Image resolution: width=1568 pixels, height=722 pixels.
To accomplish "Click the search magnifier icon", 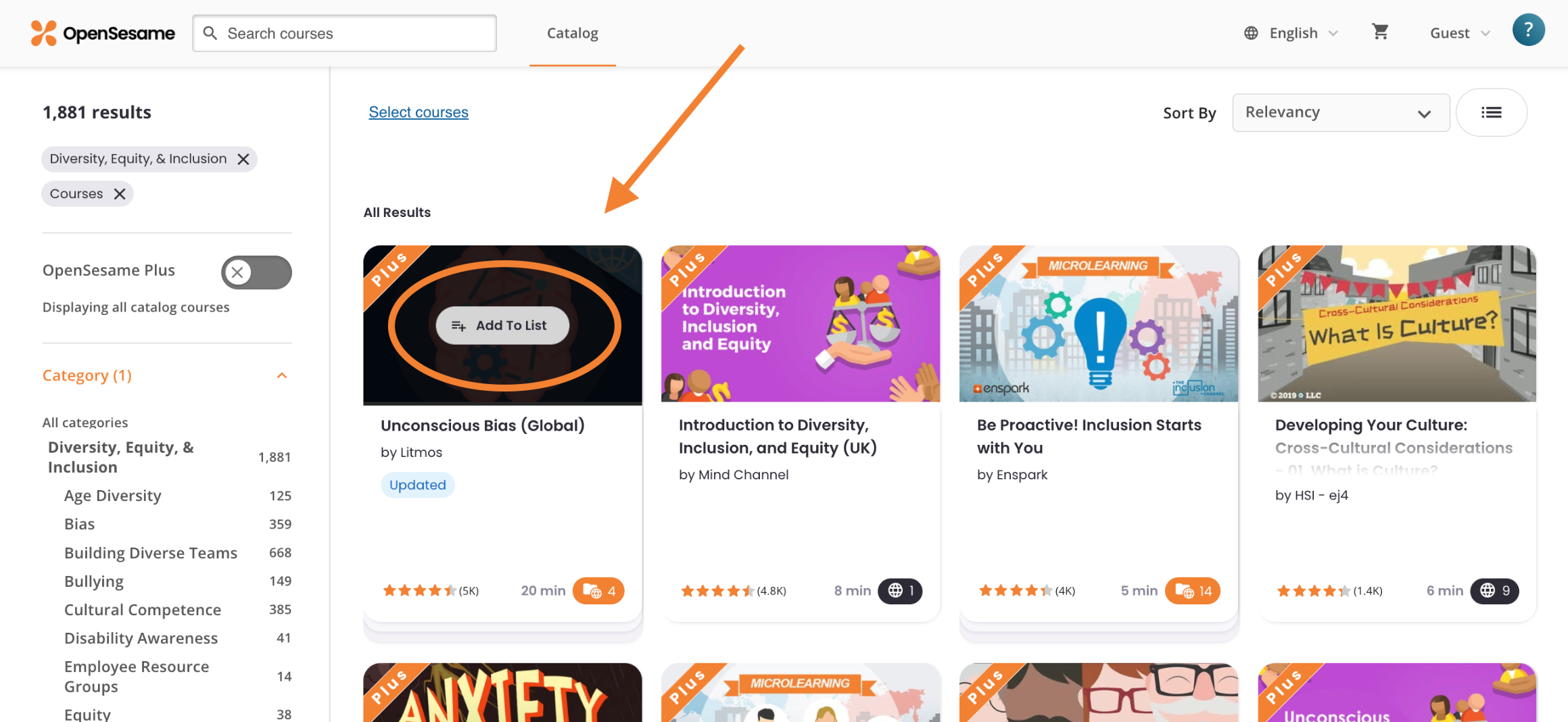I will (x=210, y=32).
